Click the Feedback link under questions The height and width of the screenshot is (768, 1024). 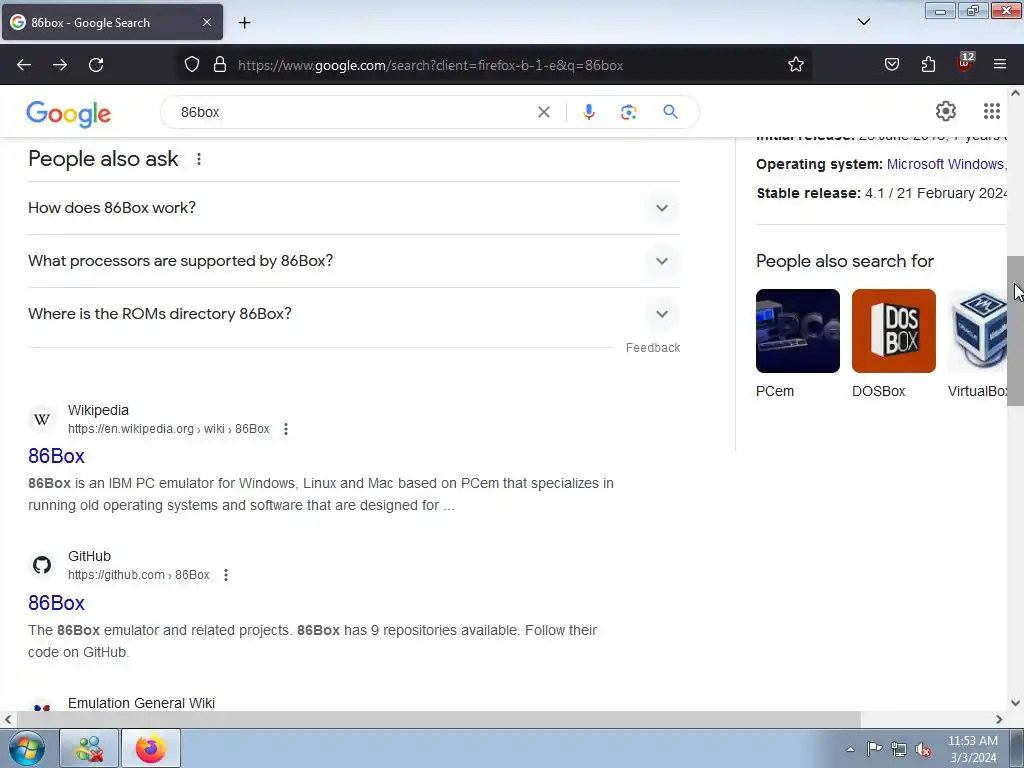tap(652, 348)
